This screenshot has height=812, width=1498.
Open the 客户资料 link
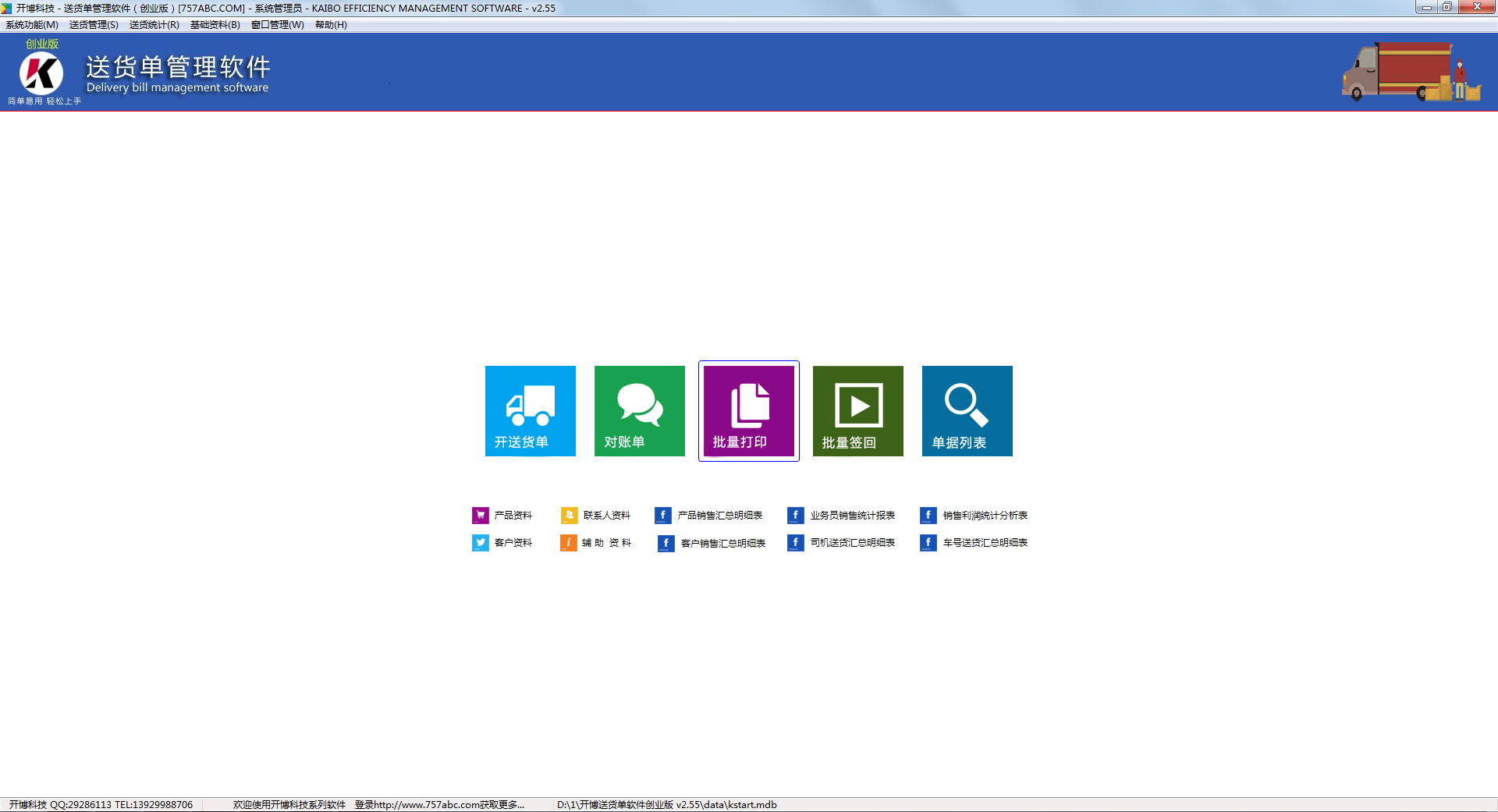(513, 543)
